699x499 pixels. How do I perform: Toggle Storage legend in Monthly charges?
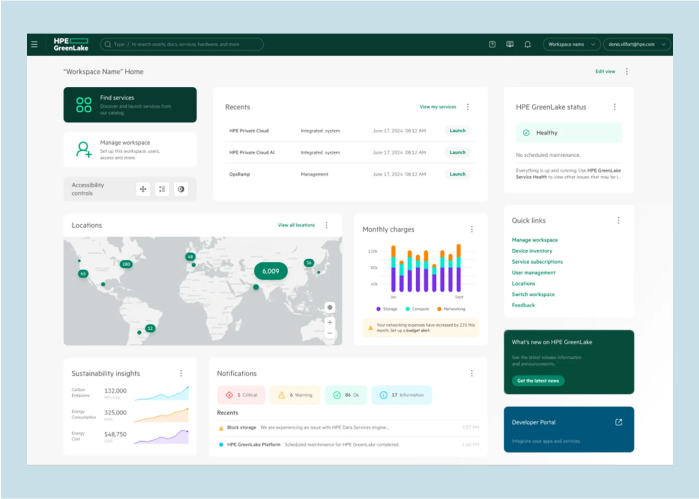coord(387,309)
